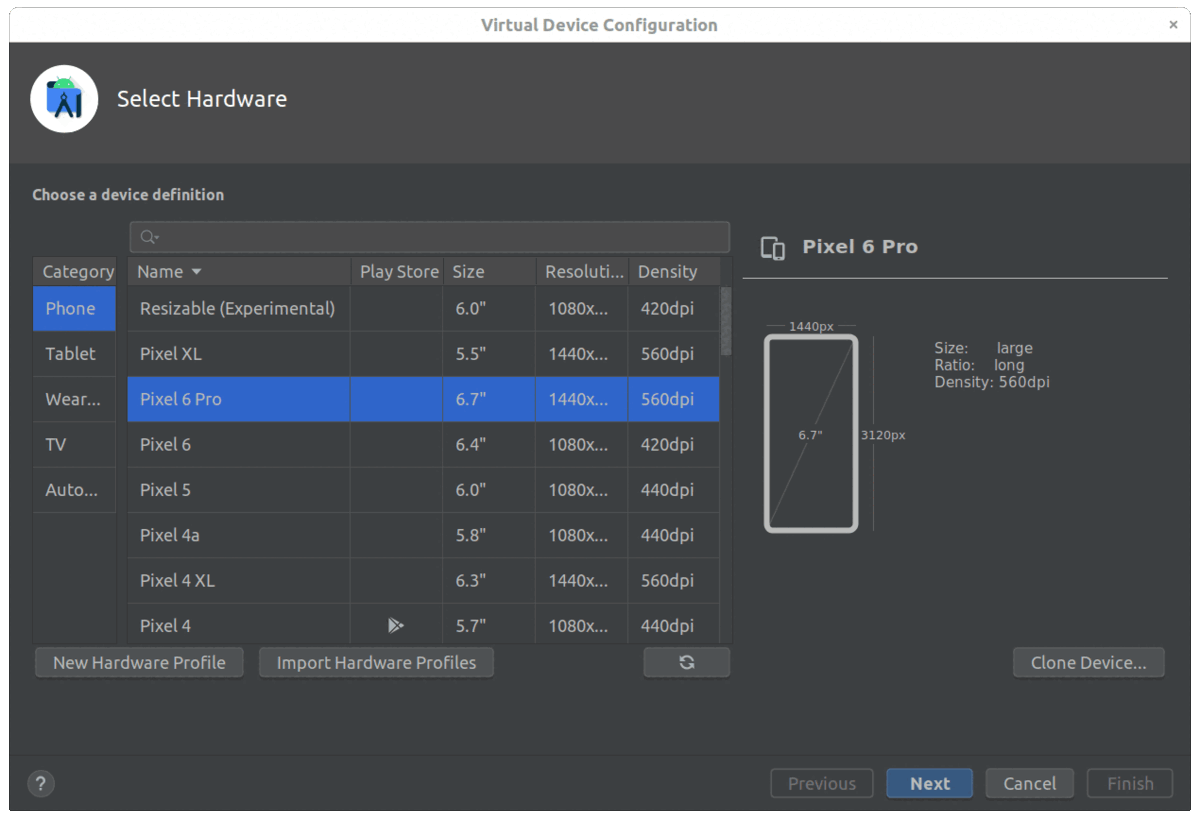Click New Hardware Profile button

pyautogui.click(x=139, y=662)
